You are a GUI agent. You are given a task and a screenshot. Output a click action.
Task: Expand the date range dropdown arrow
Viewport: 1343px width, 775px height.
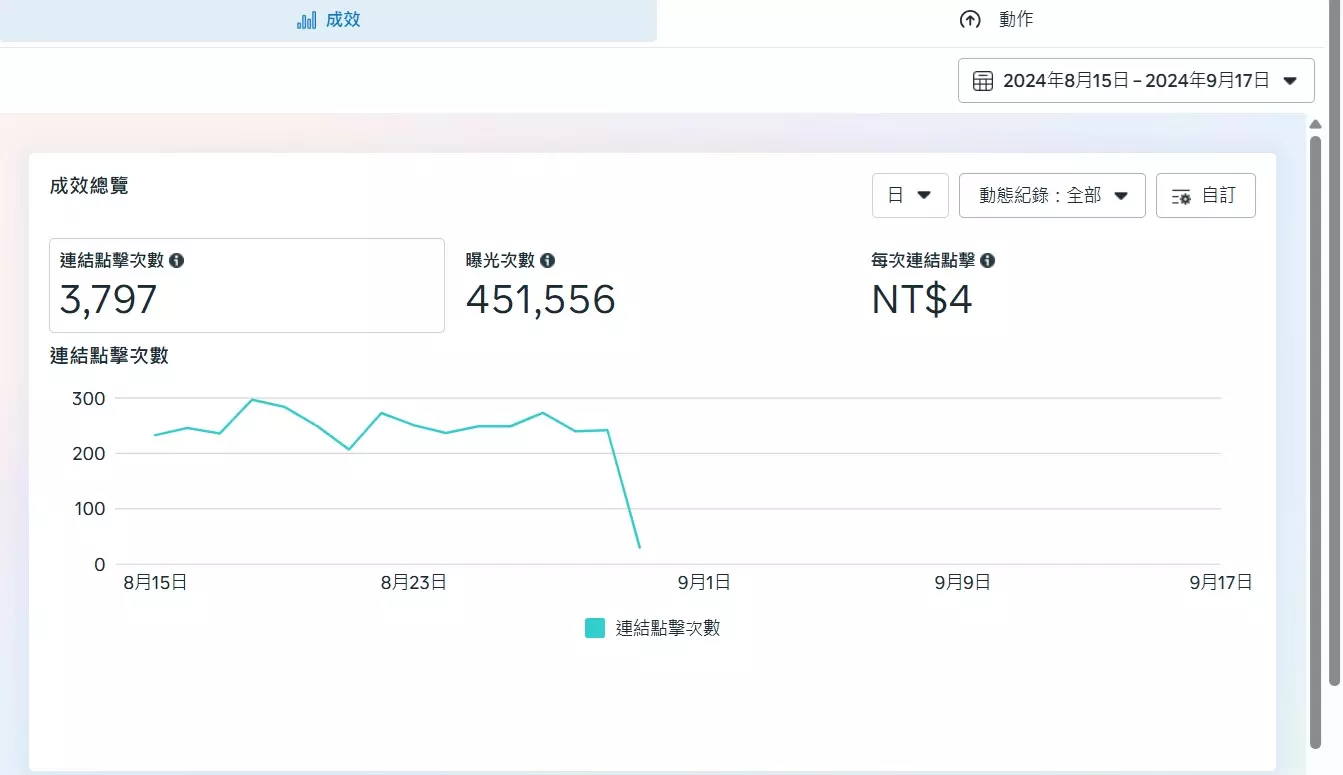(1290, 81)
